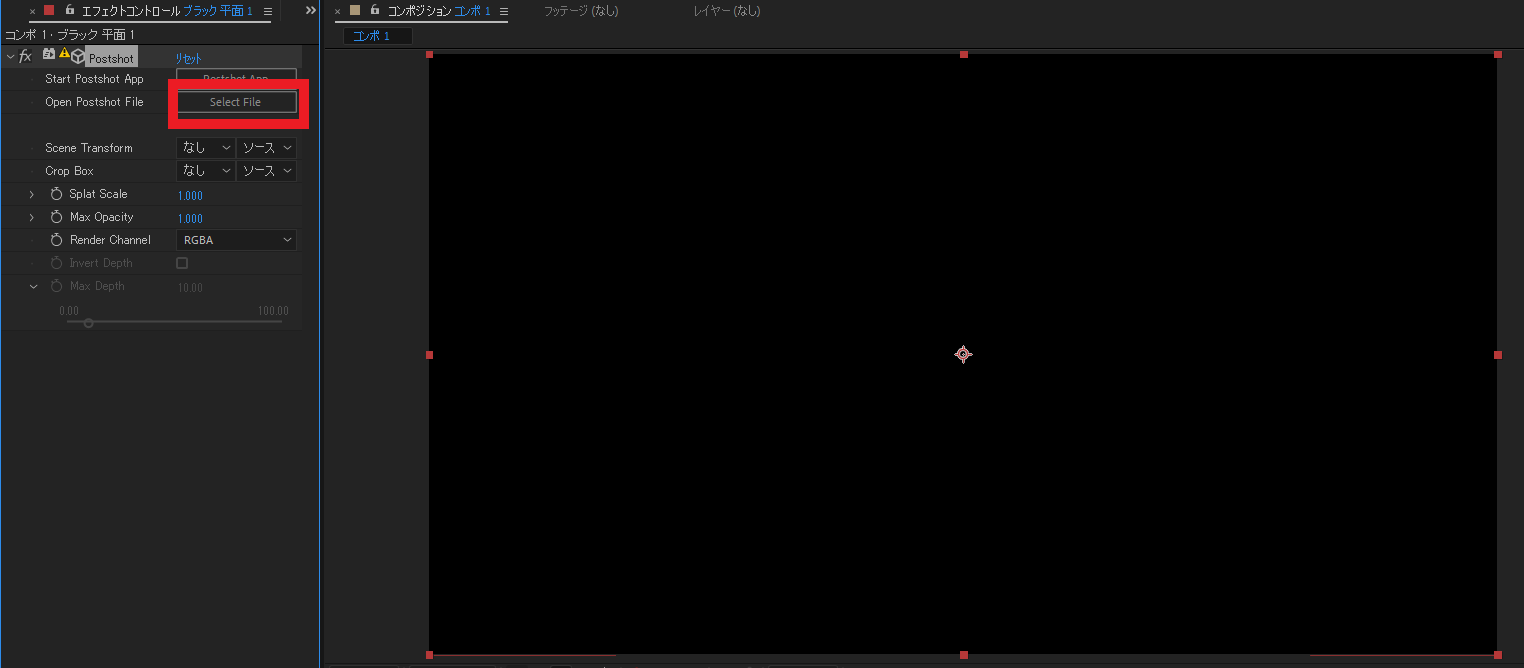
Task: Click the save animation preset icon
Action: click(x=49, y=56)
